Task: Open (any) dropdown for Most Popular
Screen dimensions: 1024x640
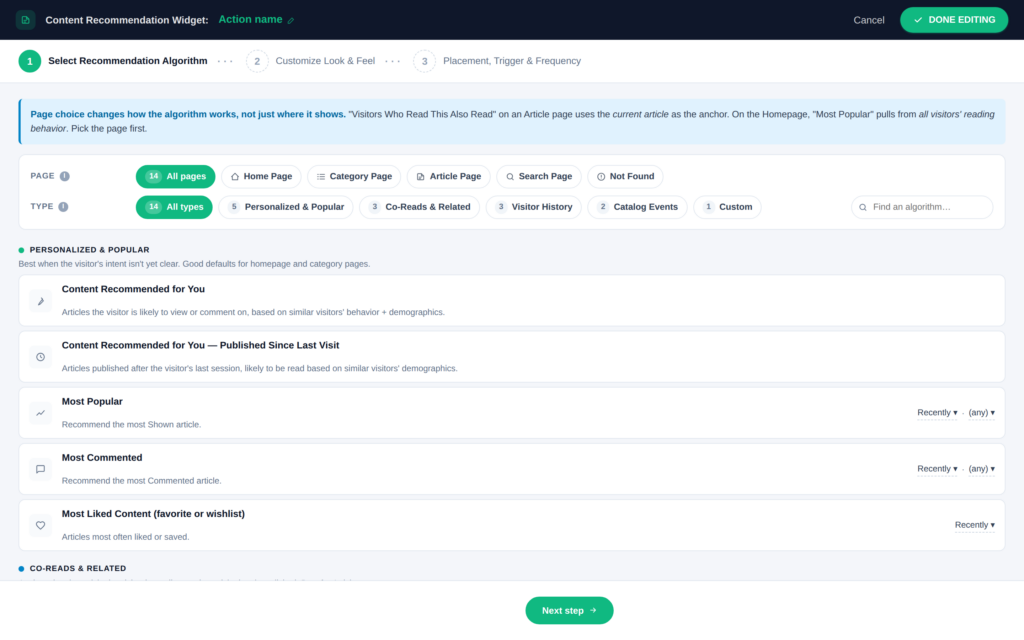Action: pos(982,413)
